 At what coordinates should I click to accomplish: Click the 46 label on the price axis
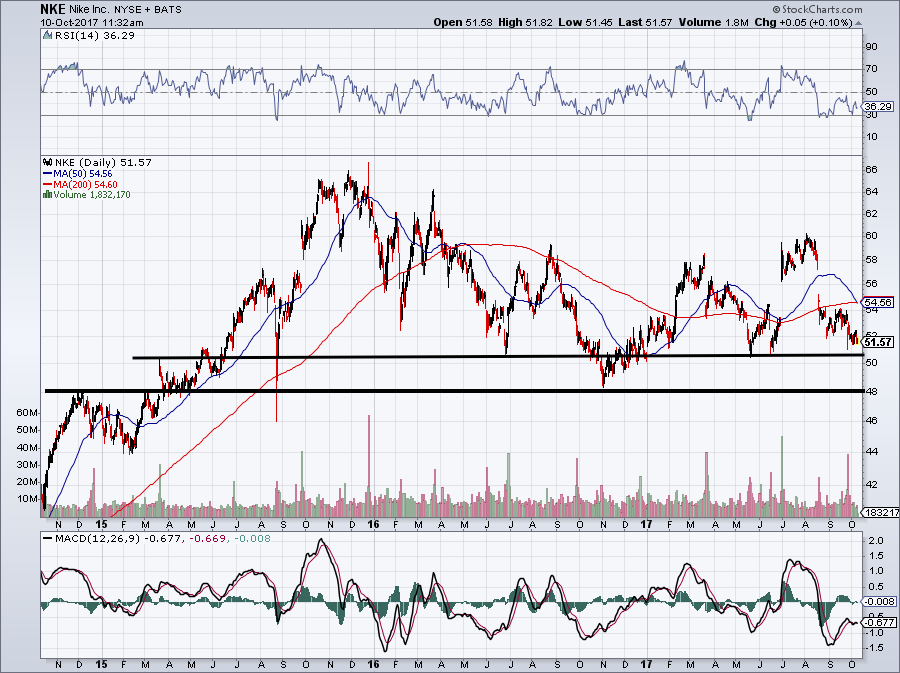(x=871, y=421)
